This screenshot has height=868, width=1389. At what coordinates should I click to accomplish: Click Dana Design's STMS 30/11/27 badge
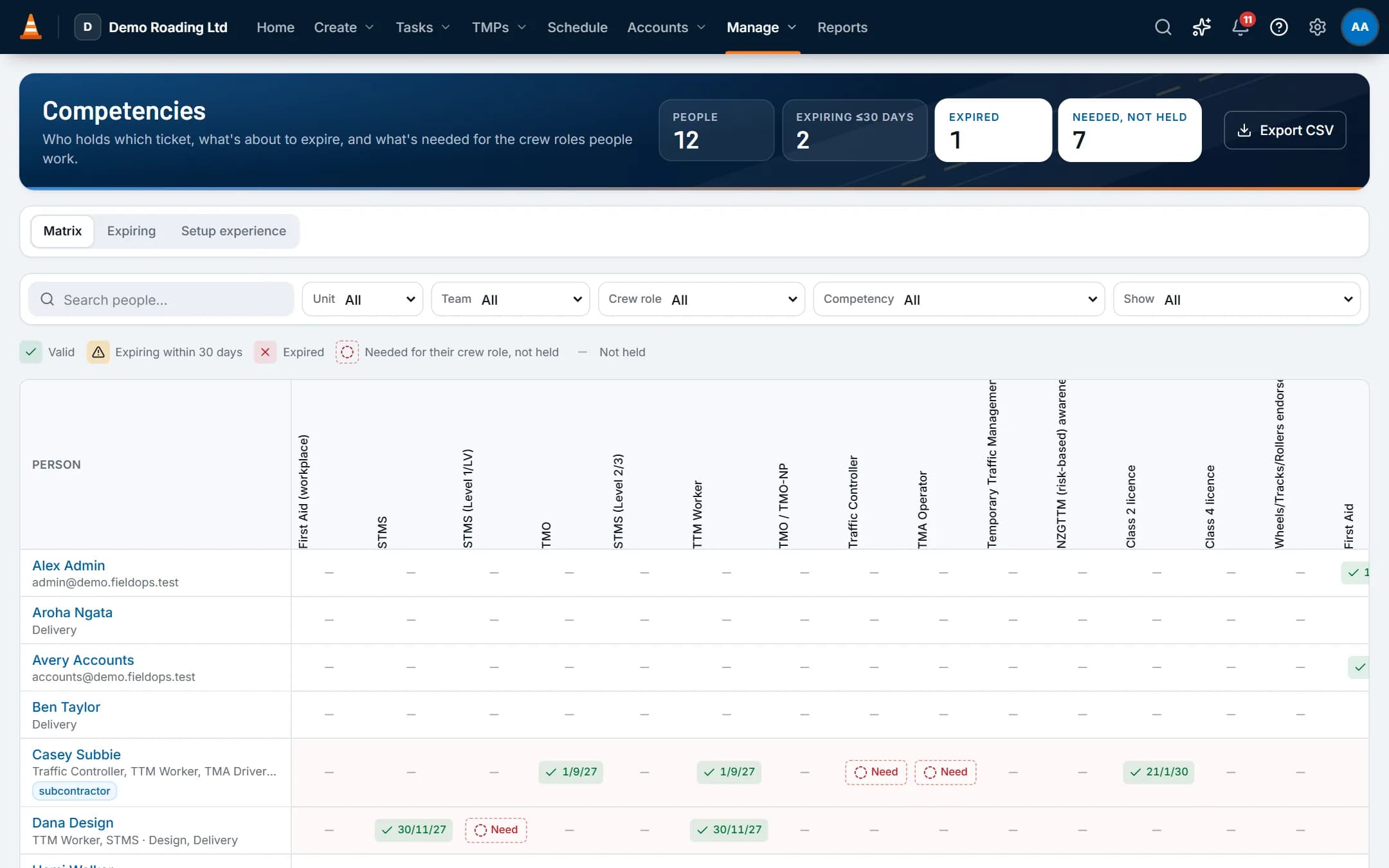click(x=413, y=829)
